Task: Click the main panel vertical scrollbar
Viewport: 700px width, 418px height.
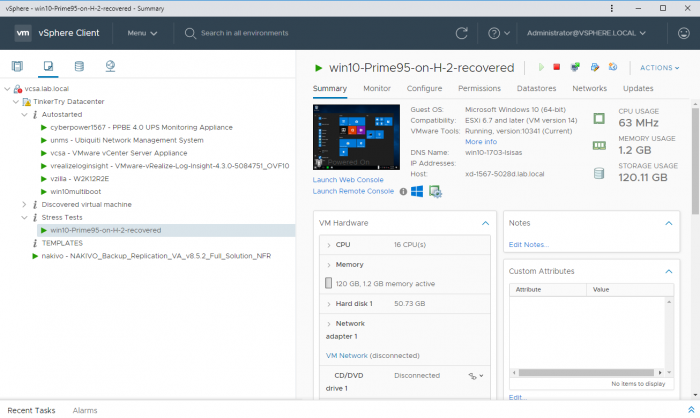Action: click(695, 160)
